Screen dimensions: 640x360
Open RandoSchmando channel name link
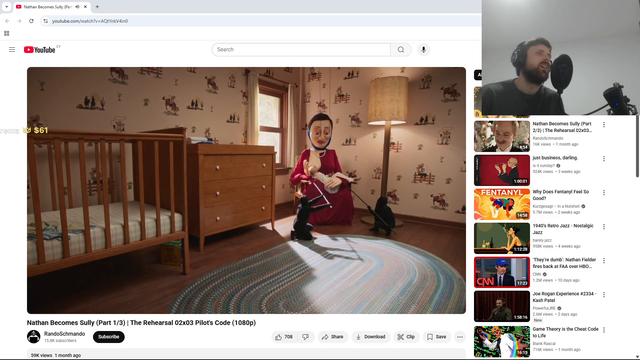coord(64,334)
